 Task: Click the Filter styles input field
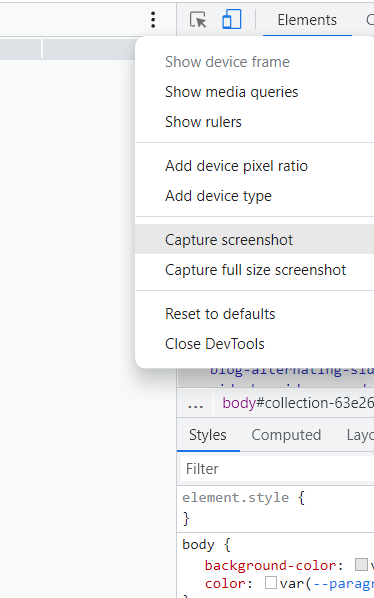tap(278, 469)
